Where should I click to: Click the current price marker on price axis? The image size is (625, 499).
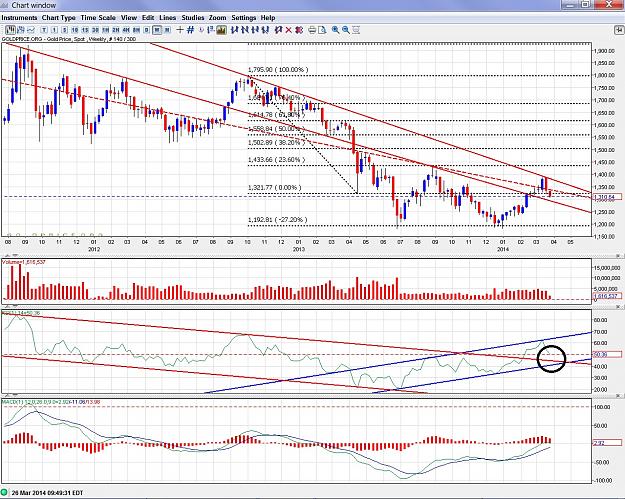point(607,197)
